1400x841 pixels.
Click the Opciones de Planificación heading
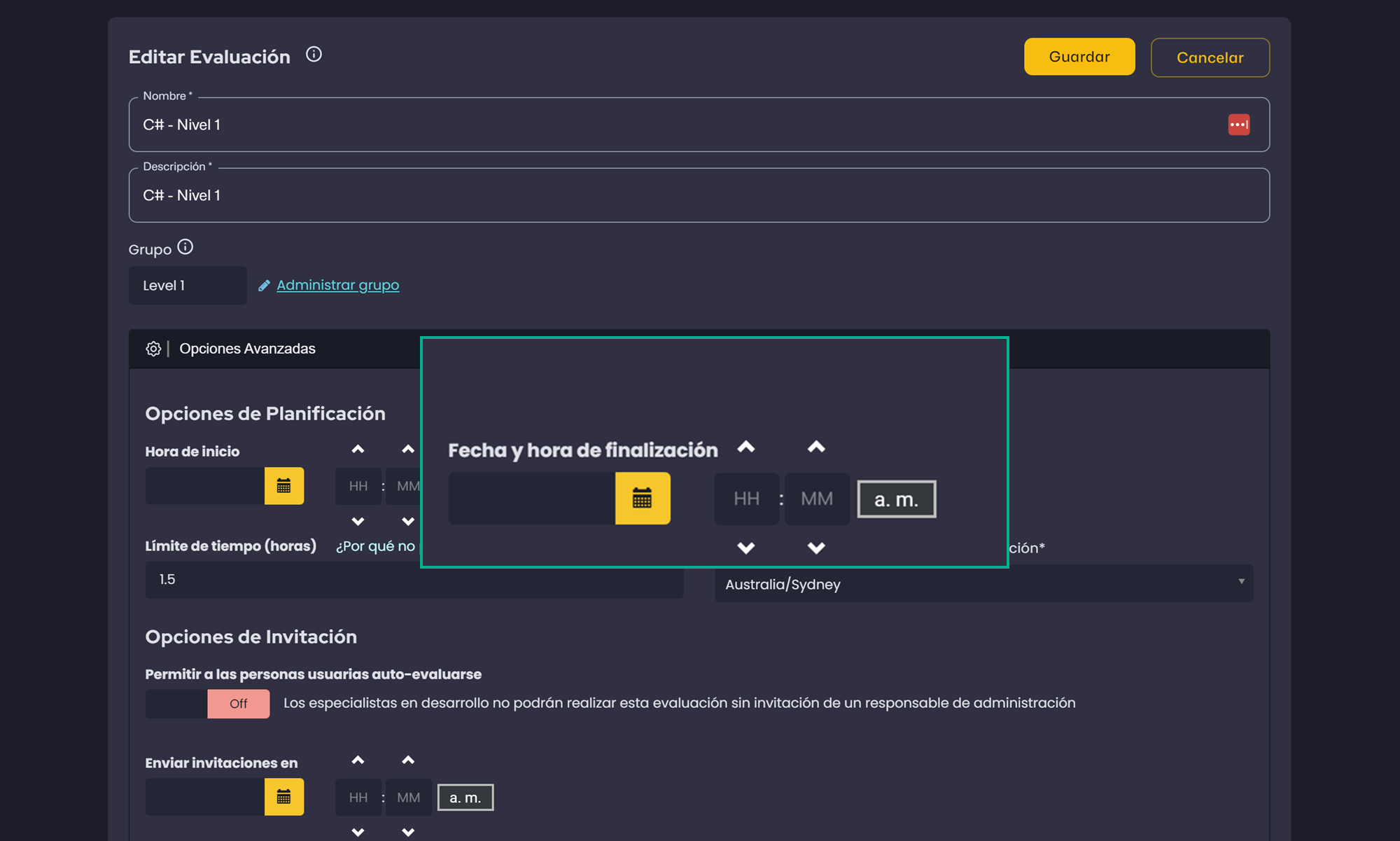pyautogui.click(x=265, y=414)
